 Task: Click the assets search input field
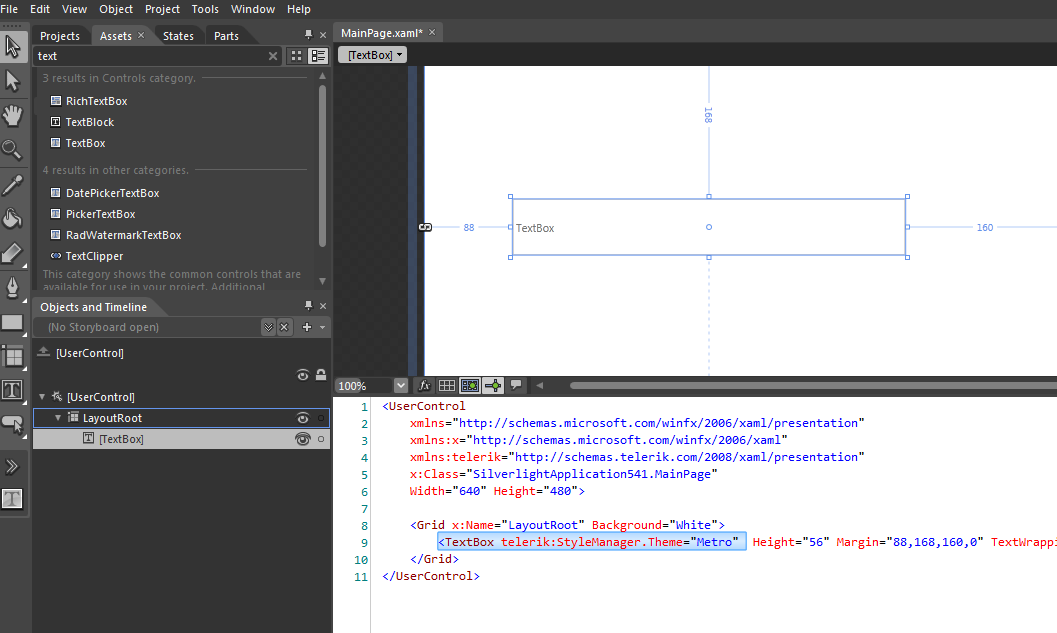click(150, 56)
